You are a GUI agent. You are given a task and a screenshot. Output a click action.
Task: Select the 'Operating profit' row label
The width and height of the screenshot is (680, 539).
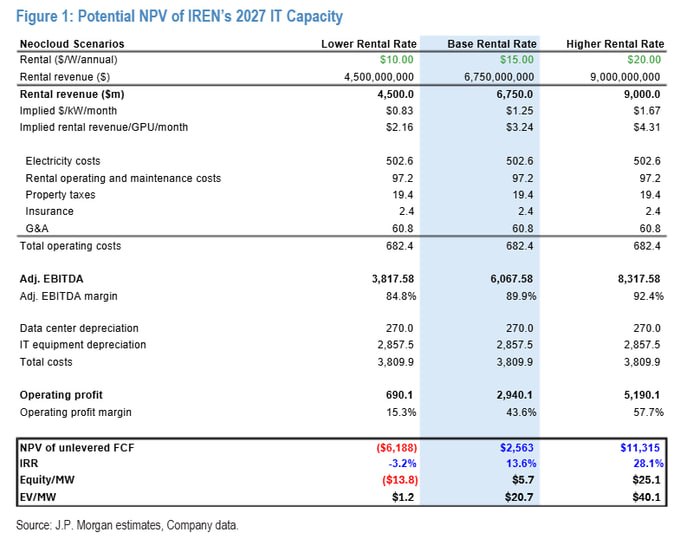pos(61,395)
